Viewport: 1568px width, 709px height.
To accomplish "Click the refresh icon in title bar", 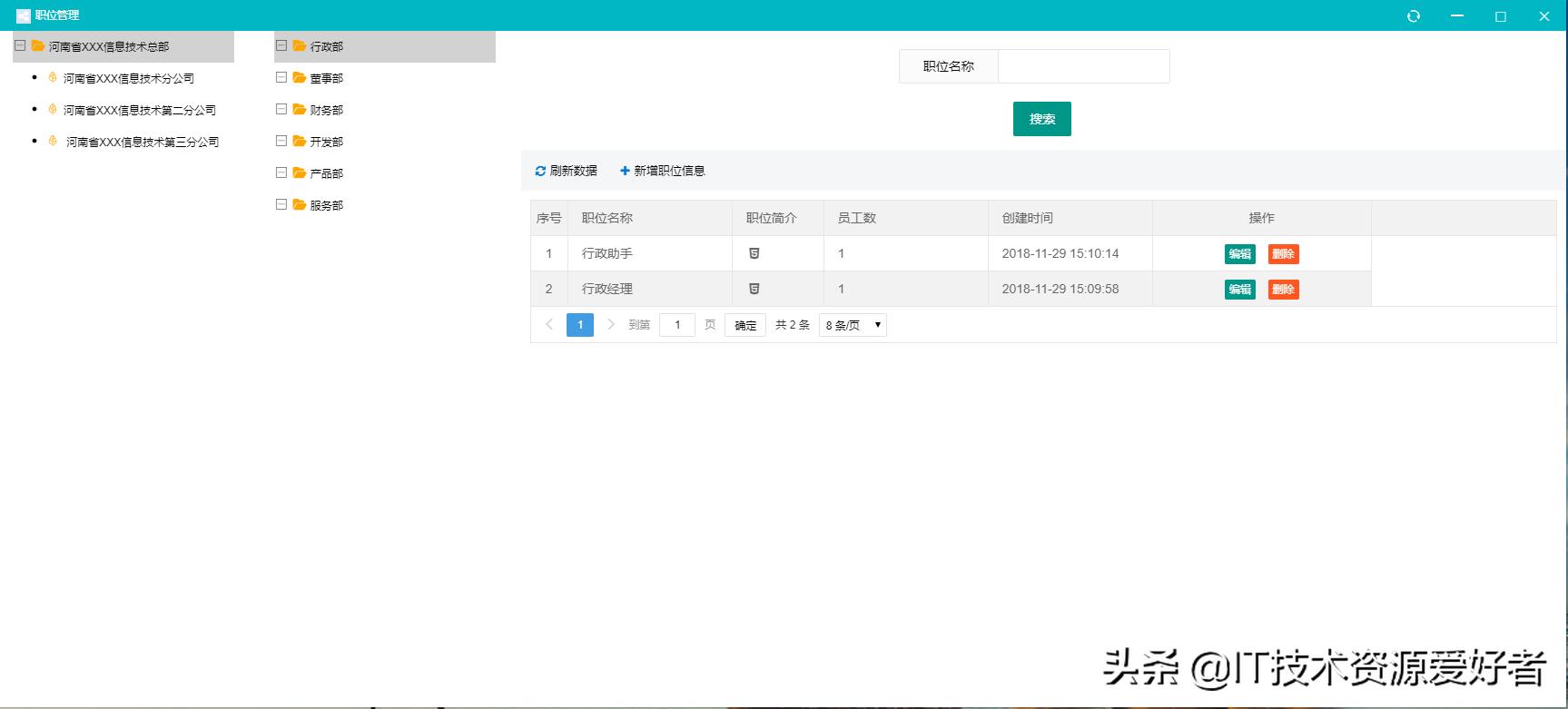I will click(1413, 15).
